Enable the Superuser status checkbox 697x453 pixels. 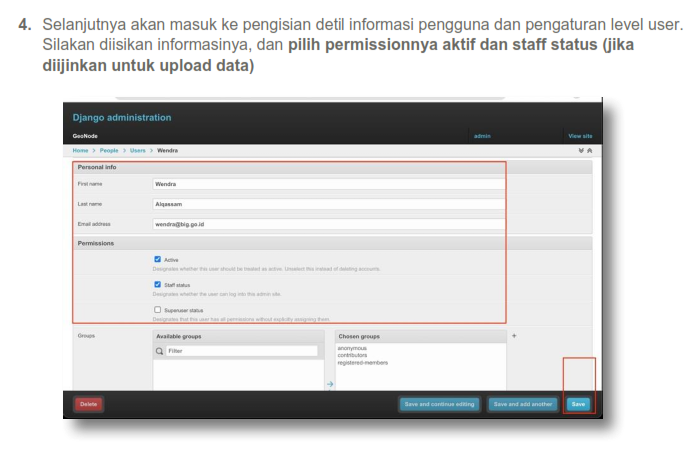157,310
